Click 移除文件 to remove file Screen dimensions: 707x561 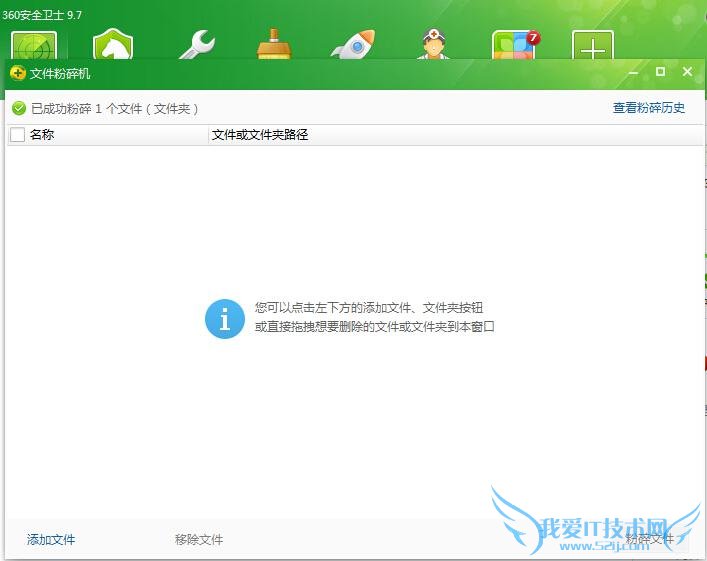click(x=199, y=540)
